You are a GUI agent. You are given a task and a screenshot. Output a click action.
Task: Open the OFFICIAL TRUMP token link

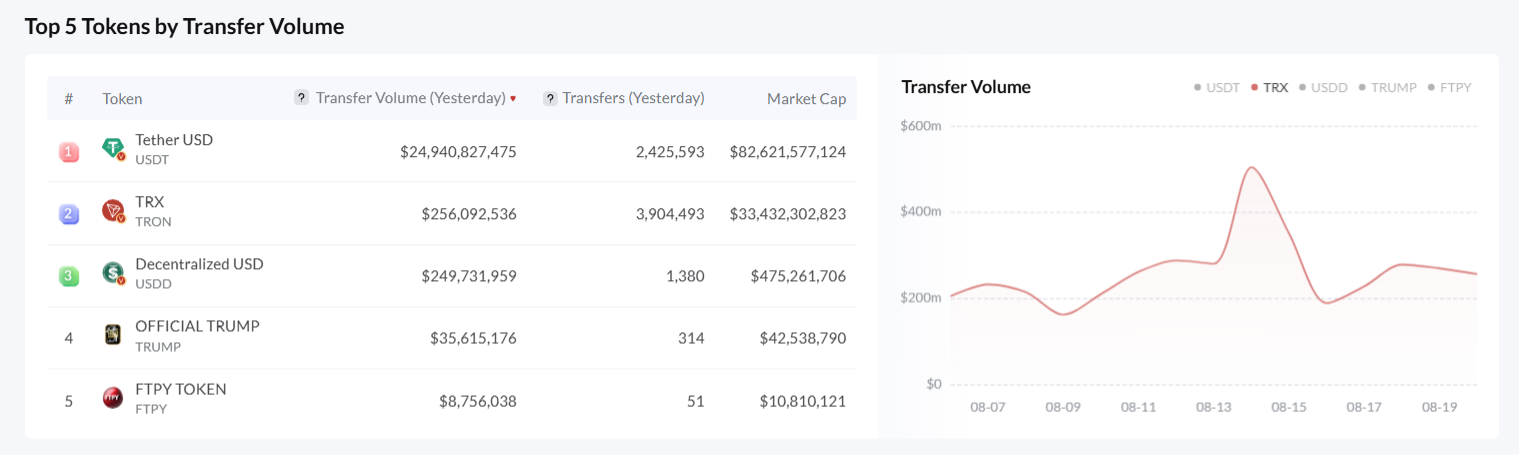[x=197, y=326]
